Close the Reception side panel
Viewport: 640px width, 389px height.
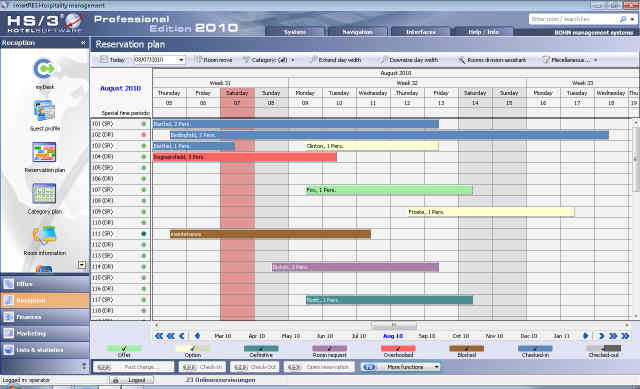pos(83,43)
